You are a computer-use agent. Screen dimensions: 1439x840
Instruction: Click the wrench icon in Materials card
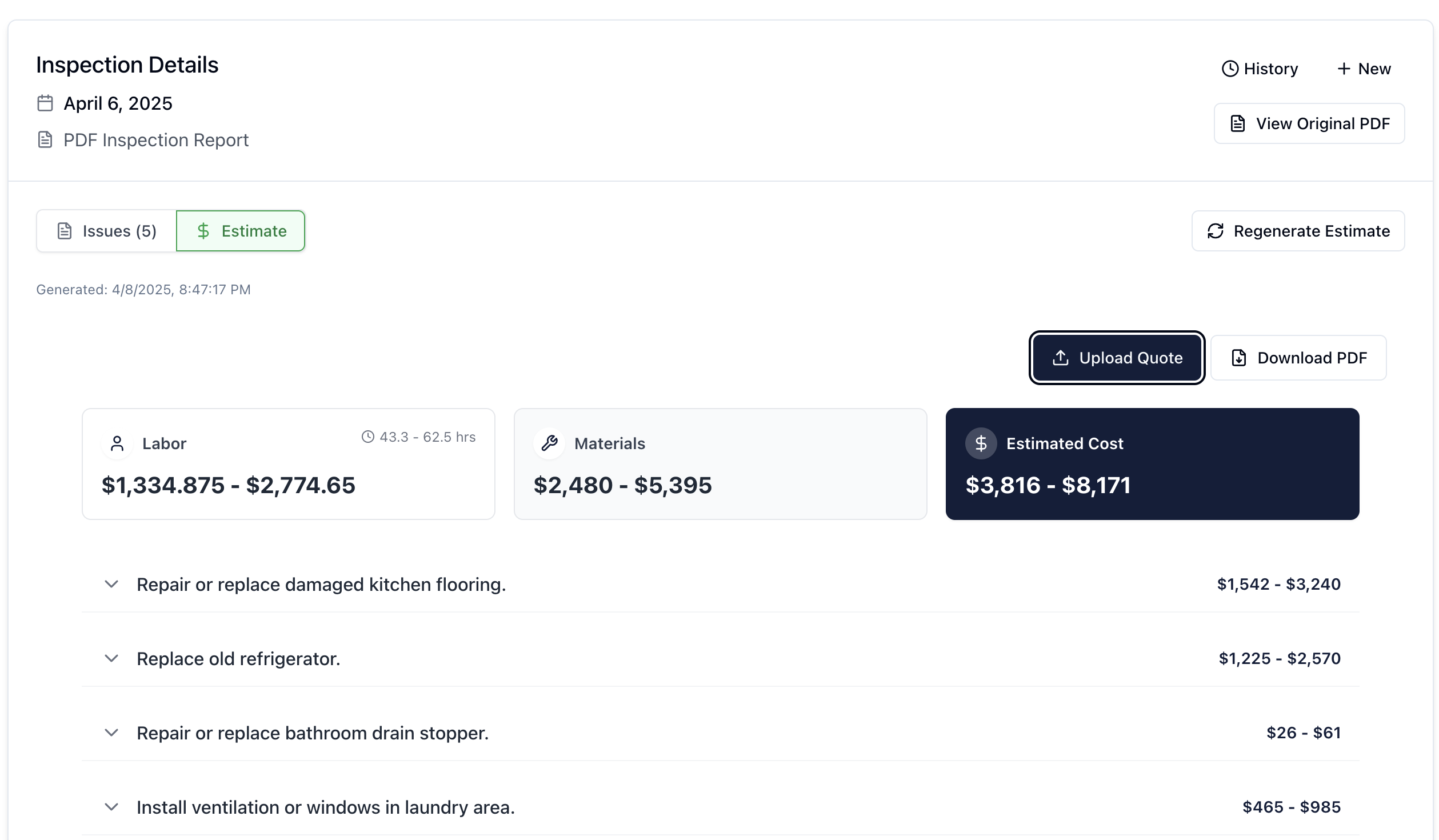coord(549,443)
